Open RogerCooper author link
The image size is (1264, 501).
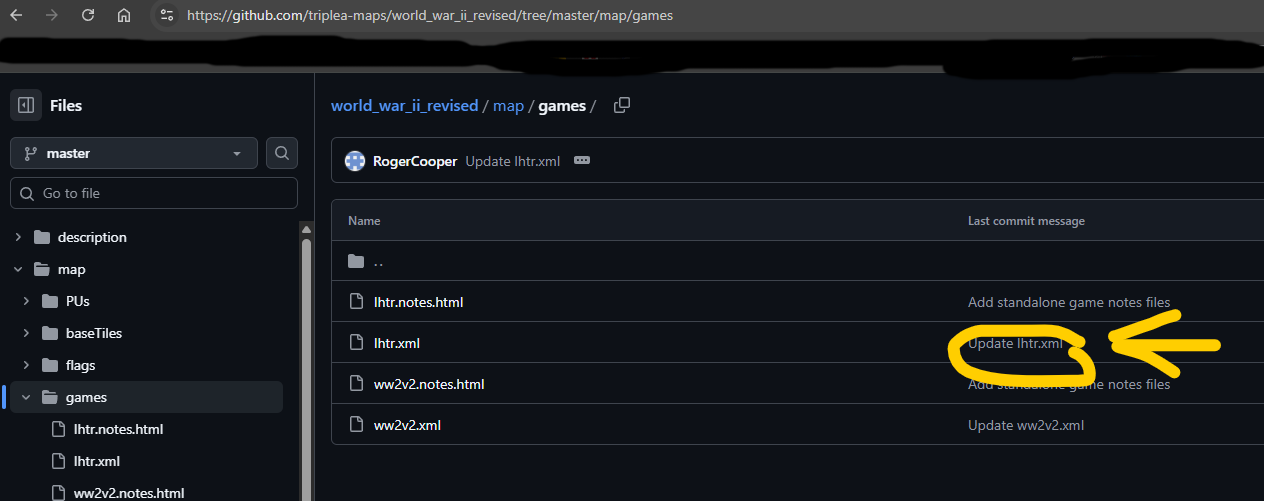coord(415,160)
